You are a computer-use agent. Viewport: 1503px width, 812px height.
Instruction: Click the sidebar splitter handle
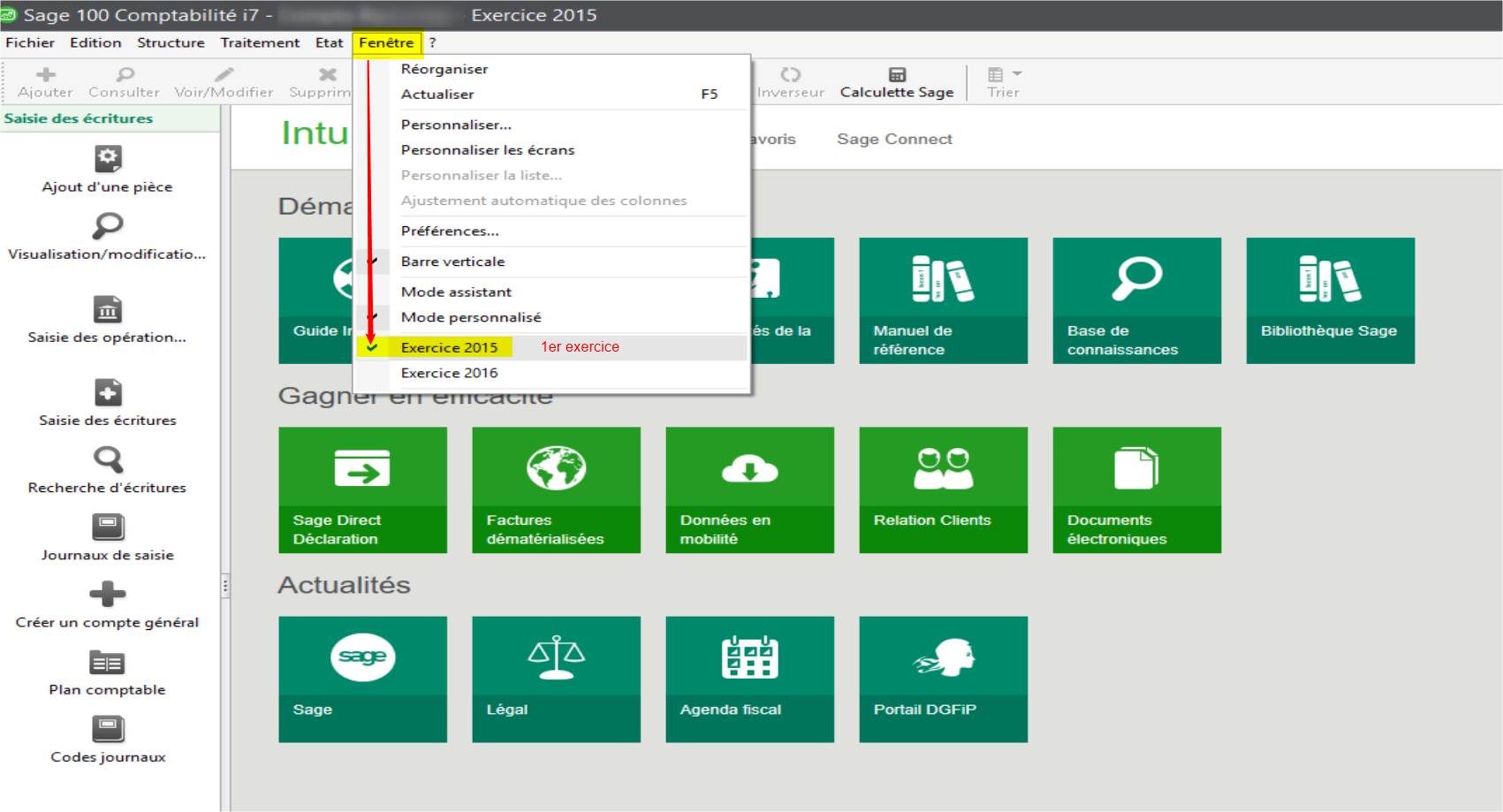pos(225,585)
